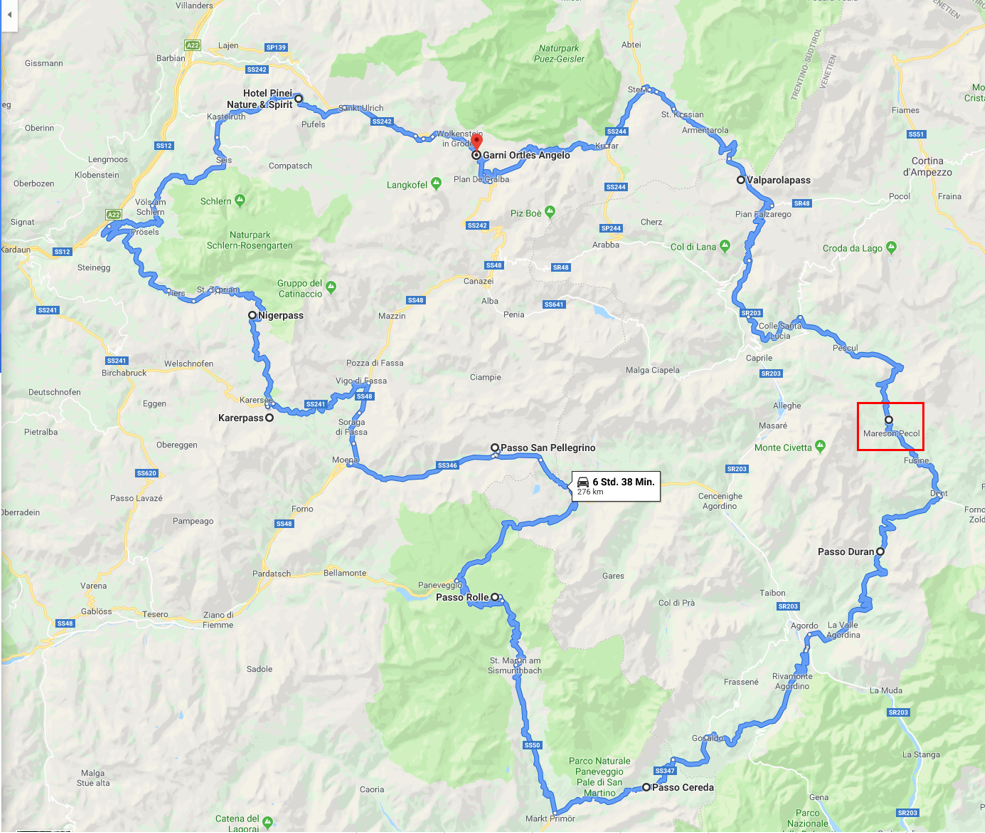
Task: Click the Passo Rolle waypoint circle
Action: 495,597
